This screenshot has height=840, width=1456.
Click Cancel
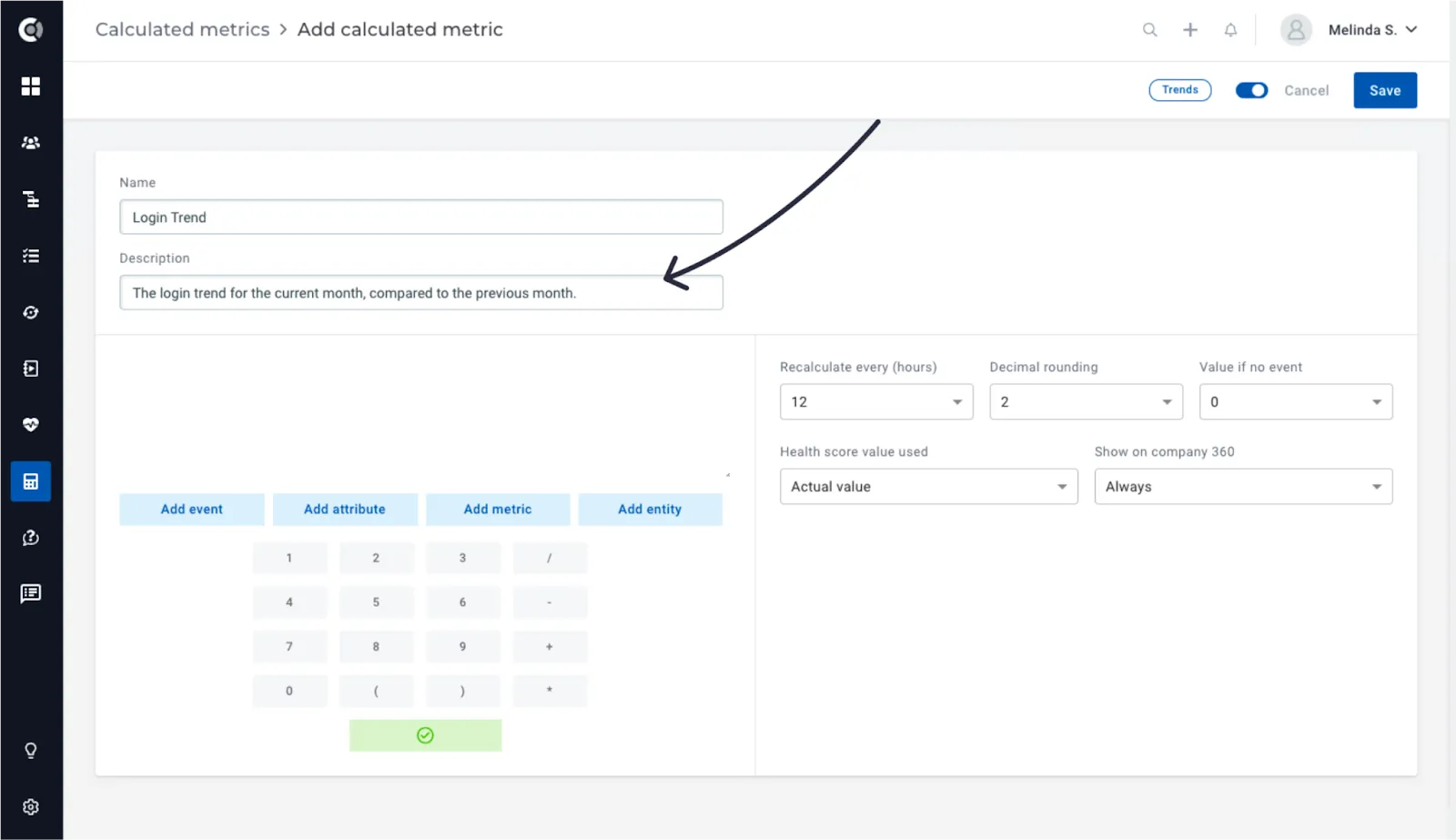(1306, 90)
